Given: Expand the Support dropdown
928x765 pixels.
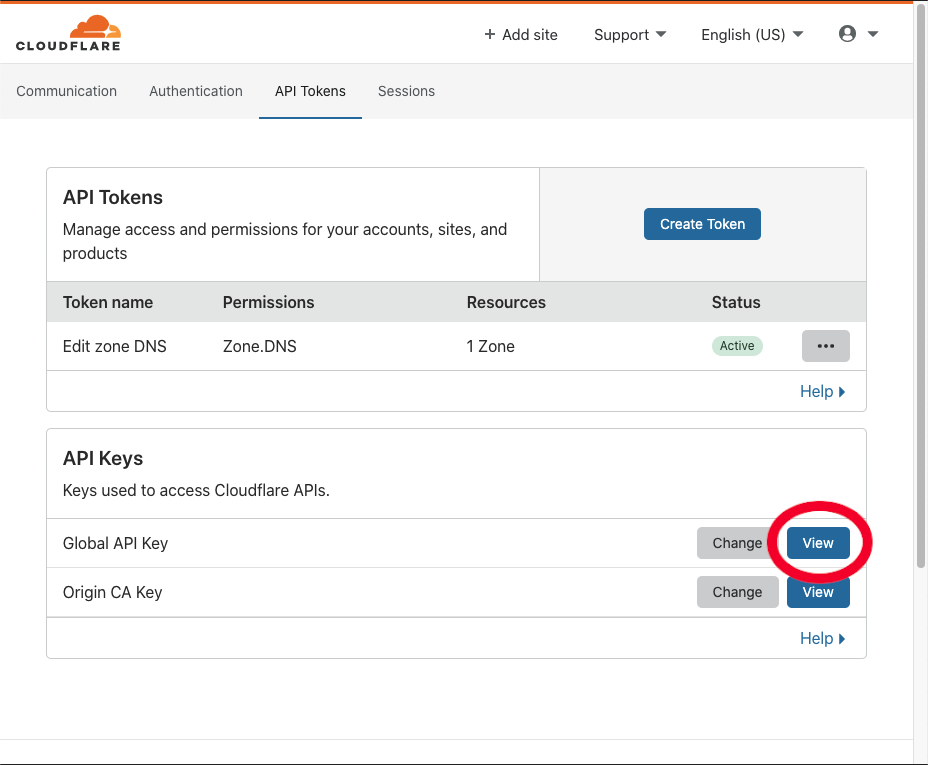Looking at the screenshot, I should pyautogui.click(x=630, y=34).
